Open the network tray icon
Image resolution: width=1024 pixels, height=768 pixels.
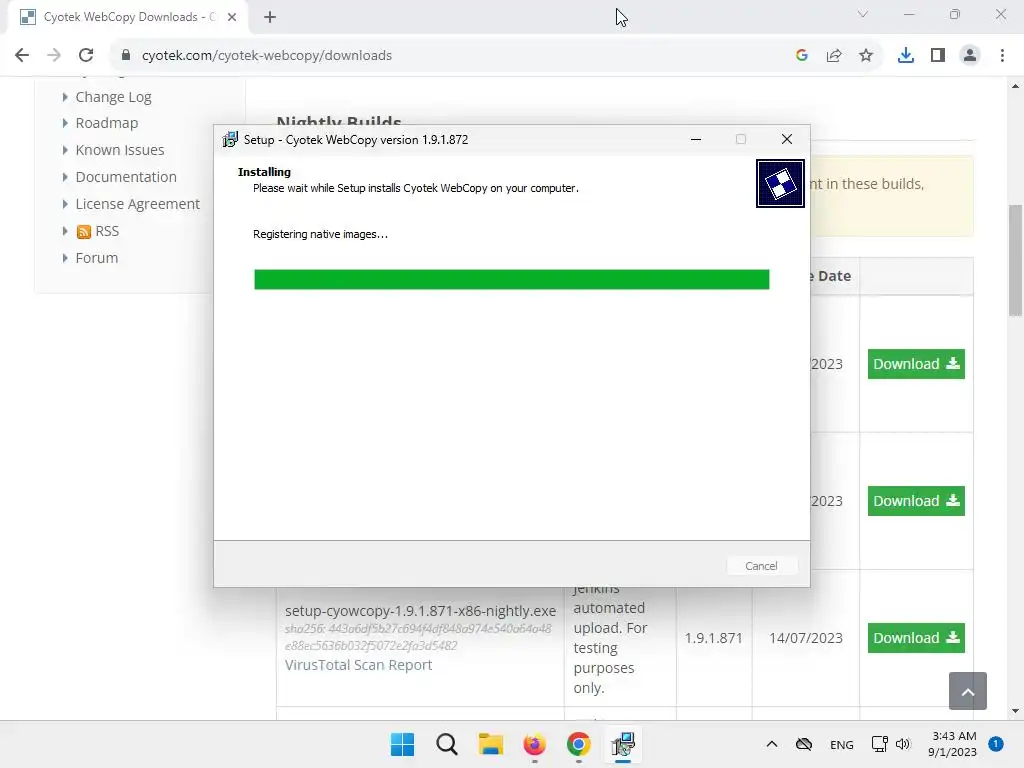tap(880, 744)
